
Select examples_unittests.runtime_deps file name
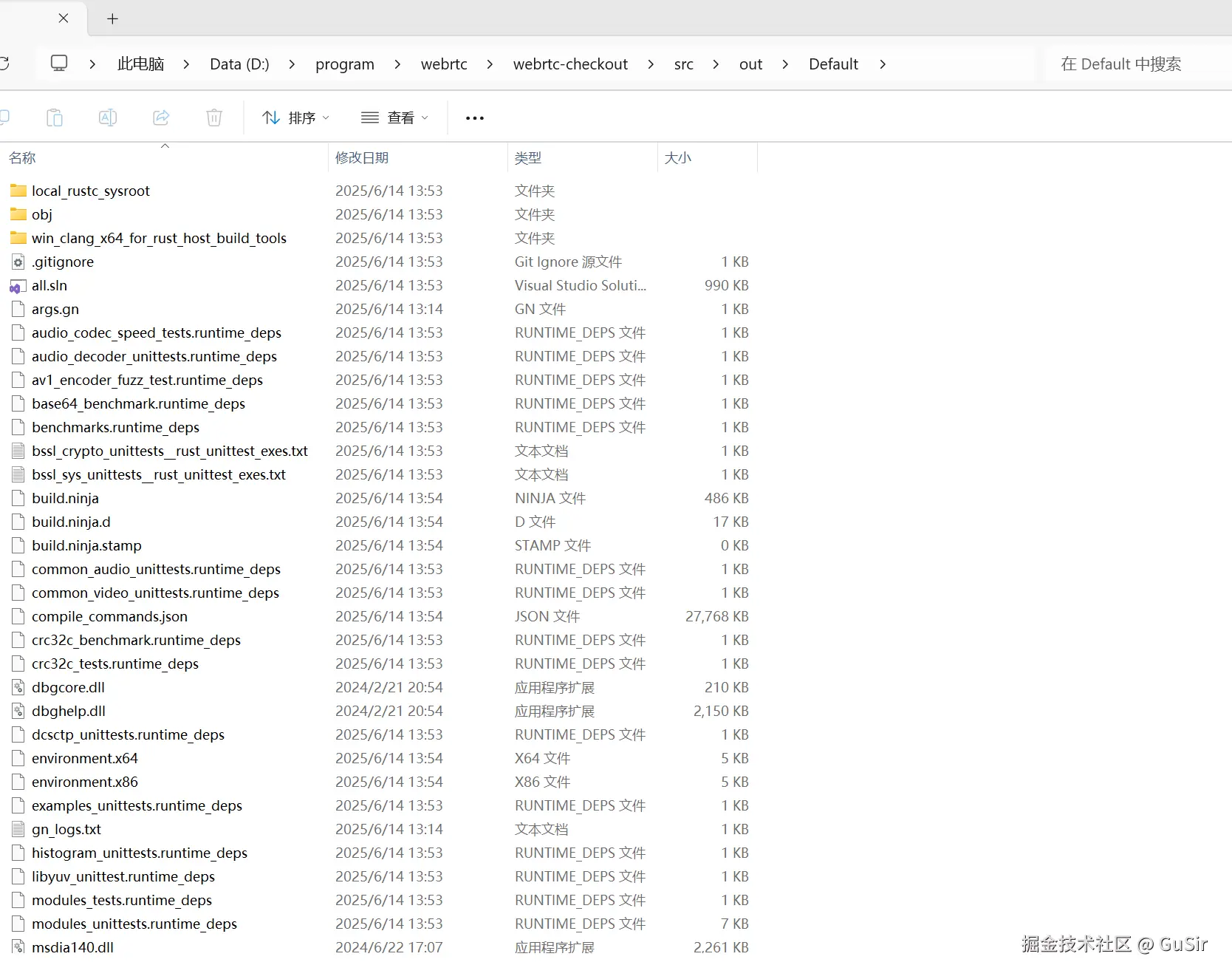point(137,805)
